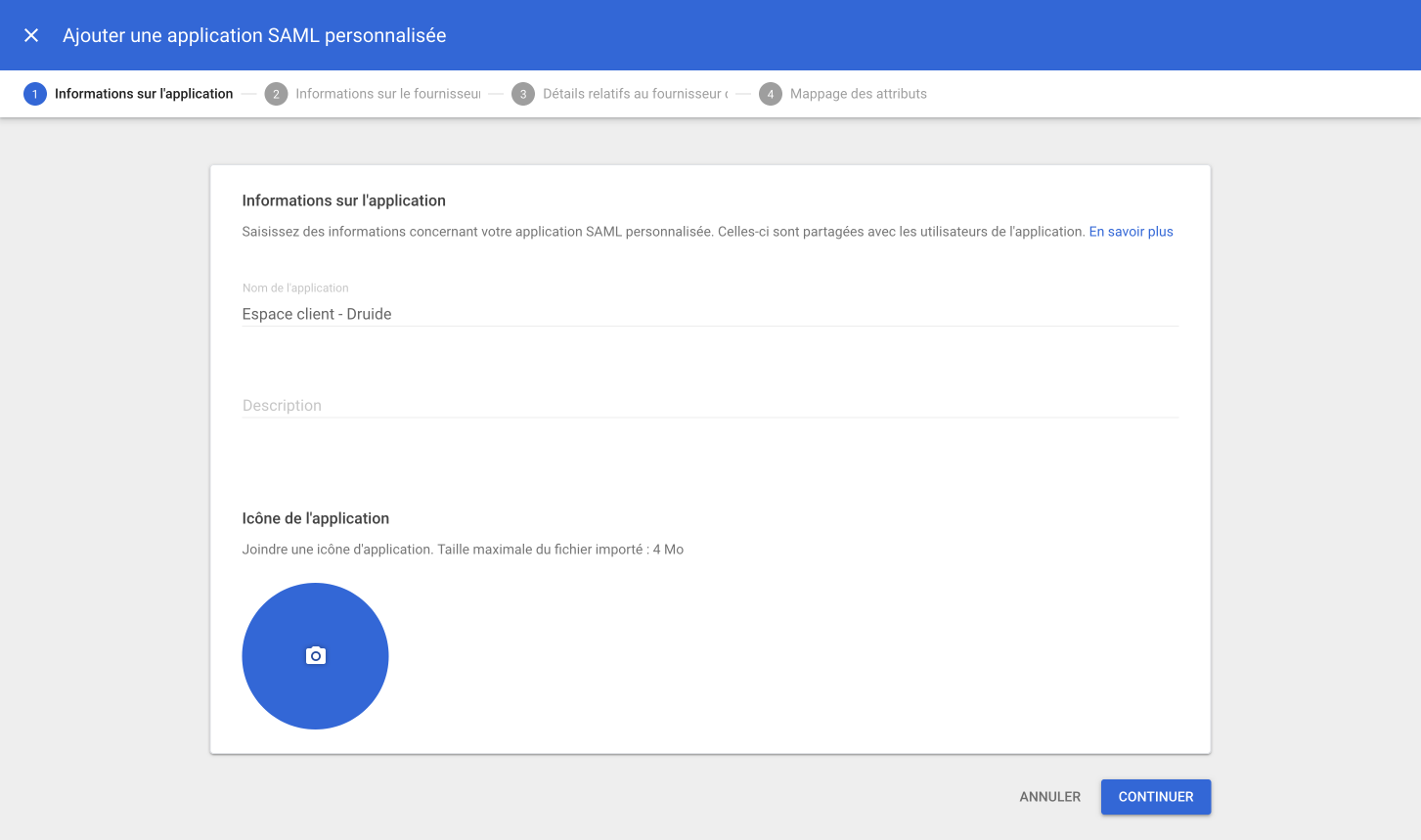
Task: Jump to "Mappage des attributs" step label
Action: (858, 94)
